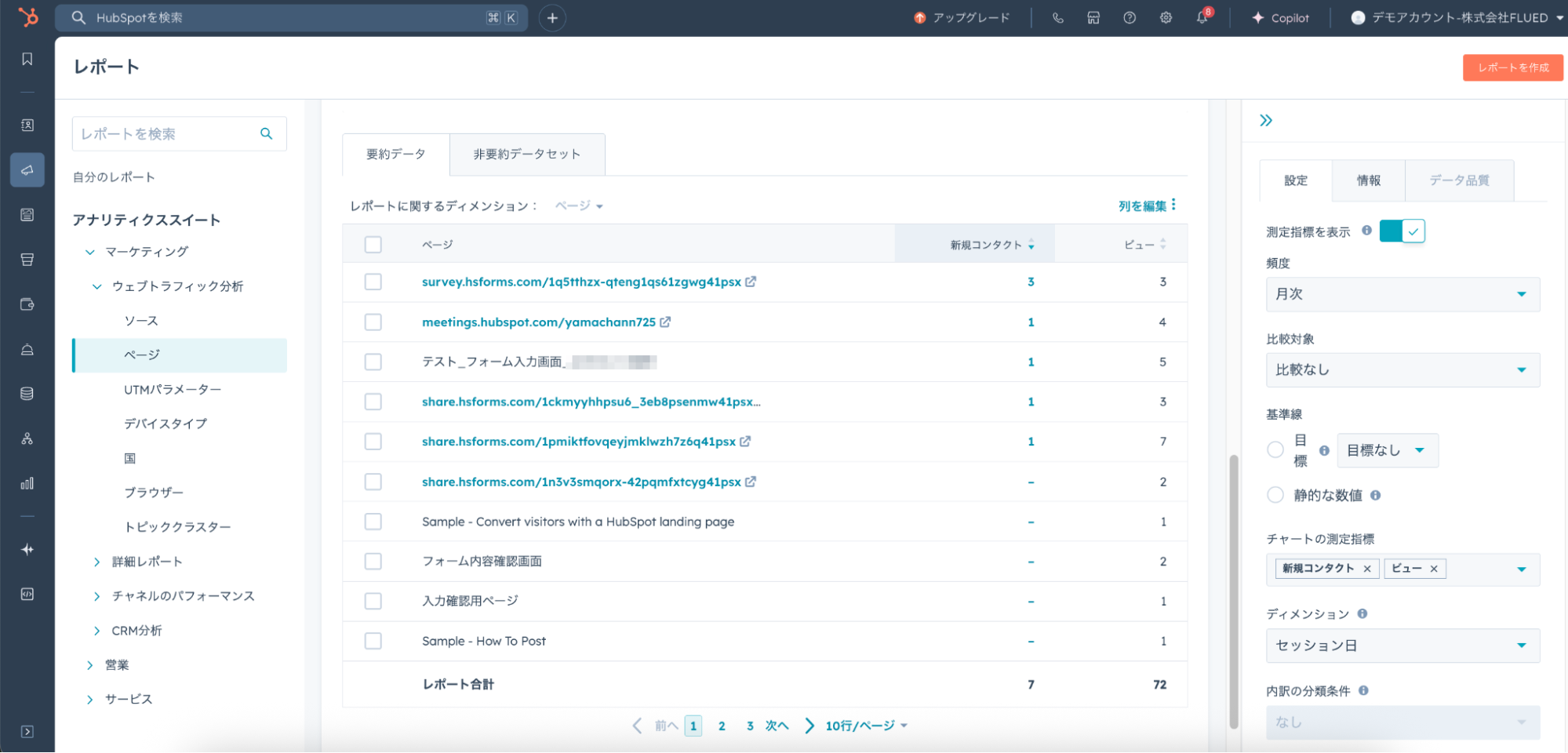This screenshot has width=1568, height=753.
Task: Open the help question mark icon
Action: click(x=1130, y=18)
